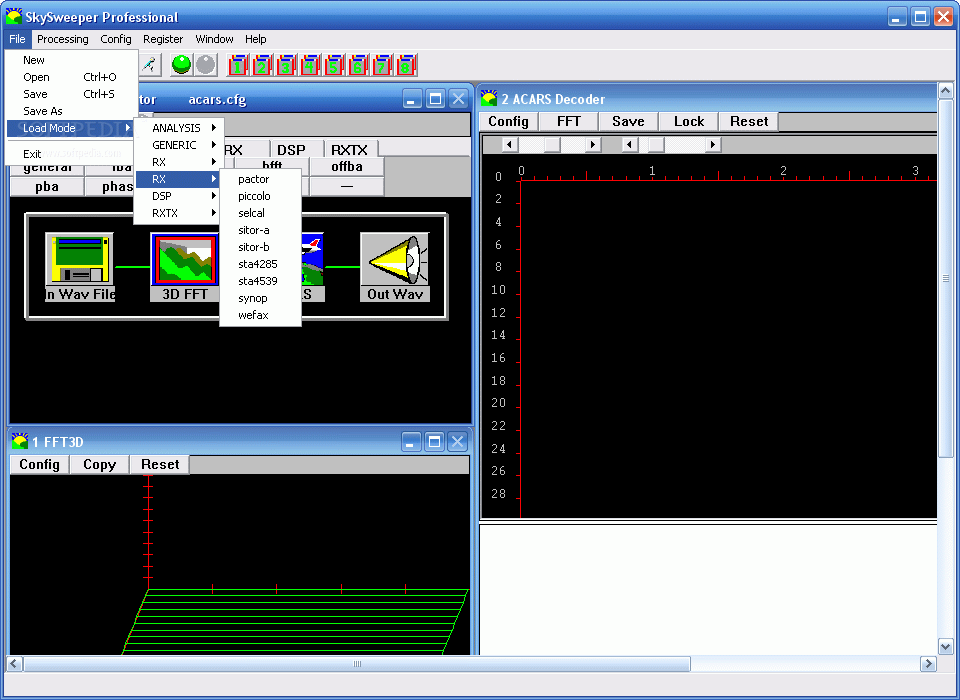Open the Register menu

(x=163, y=39)
